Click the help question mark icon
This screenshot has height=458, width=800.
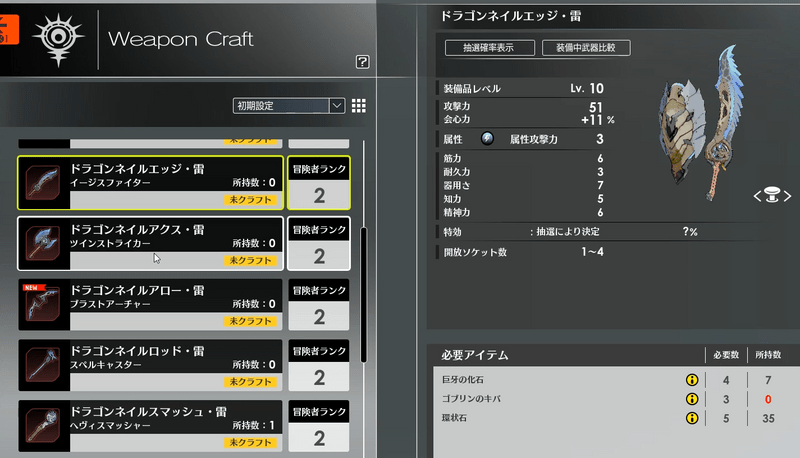(x=363, y=62)
